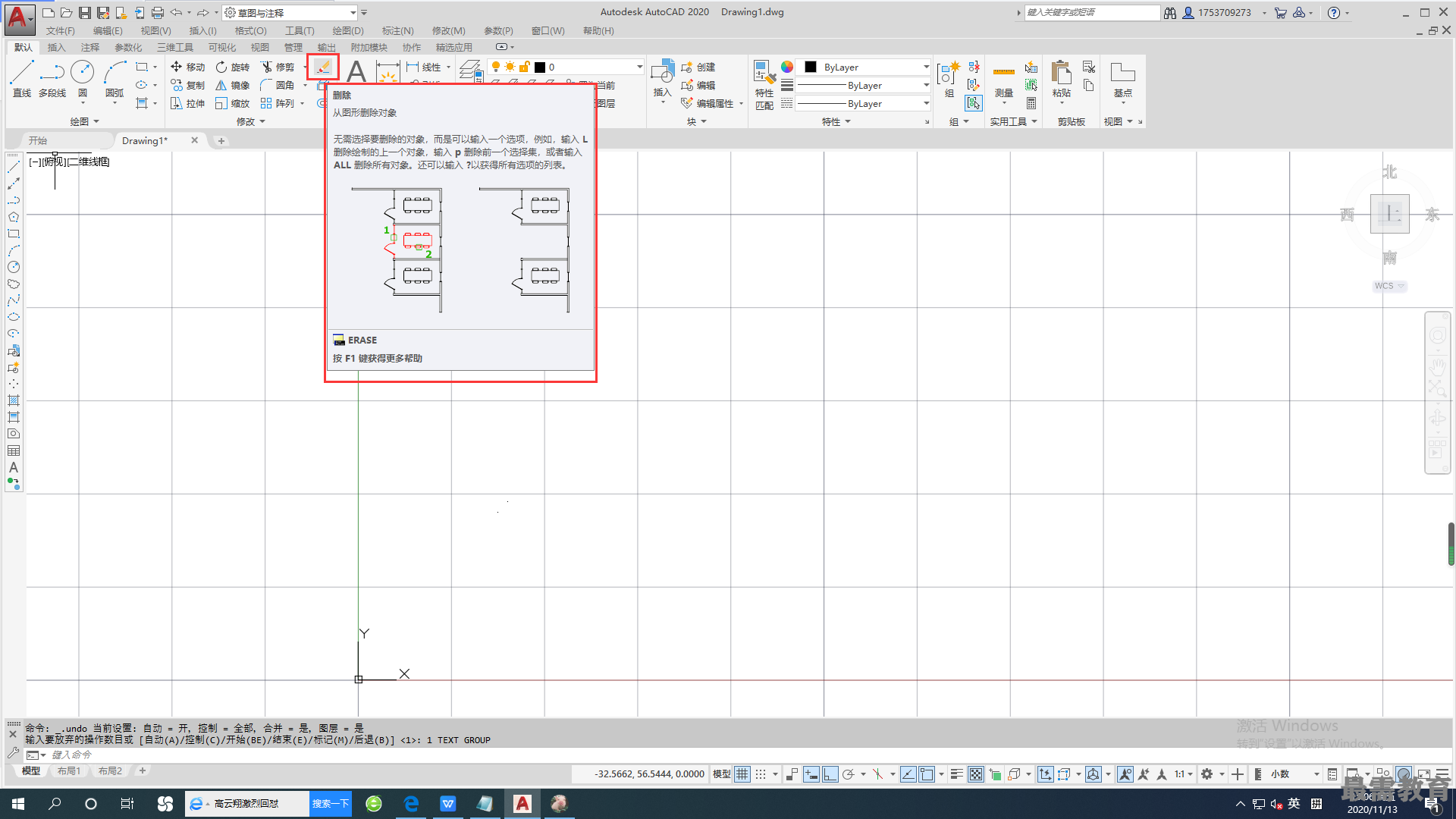Click the keyword search box at top

[1092, 13]
